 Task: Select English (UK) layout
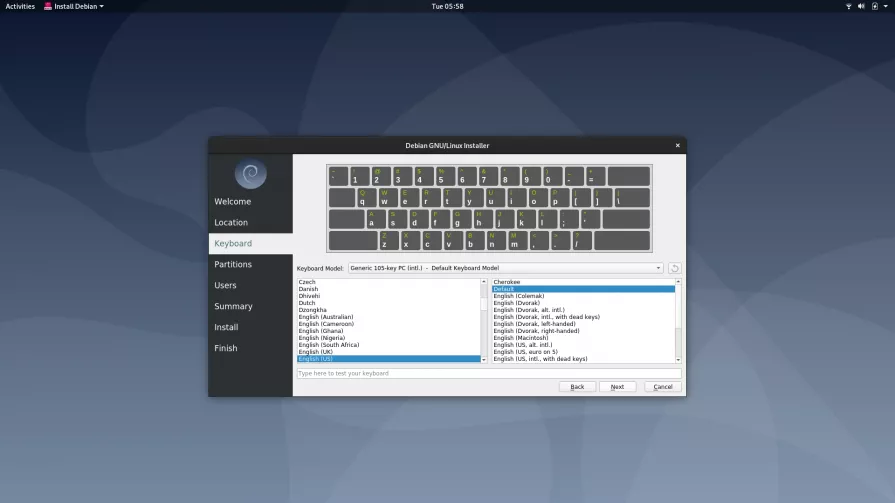tap(389, 352)
